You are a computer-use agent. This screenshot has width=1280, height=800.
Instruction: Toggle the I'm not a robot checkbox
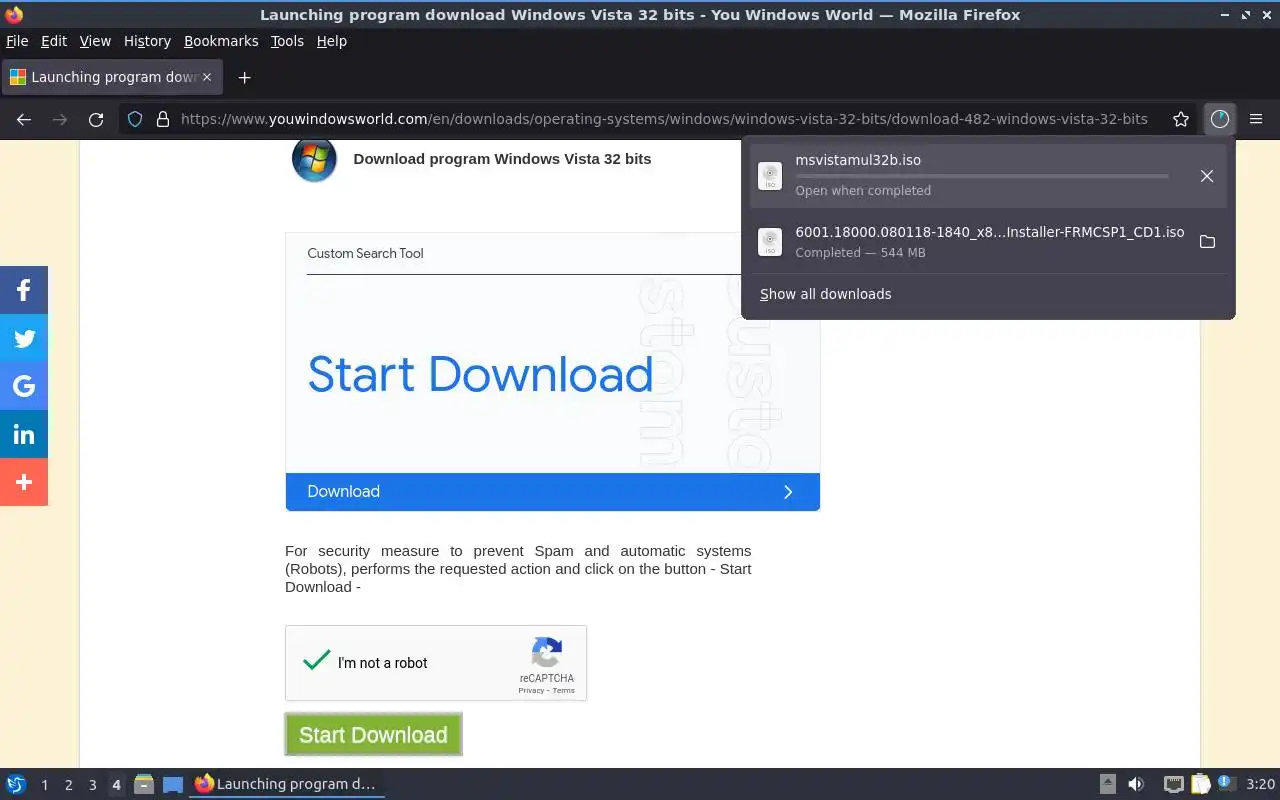pos(317,661)
